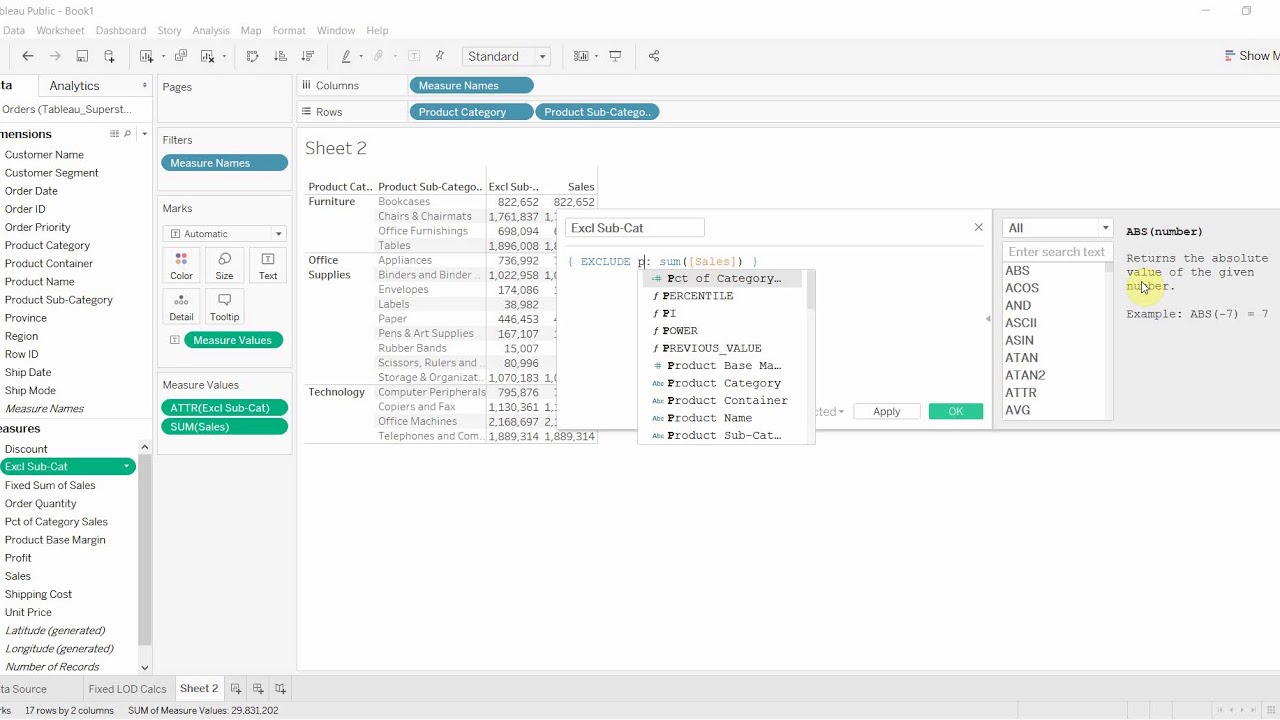Click the Share workbook icon
This screenshot has height=720, width=1280.
654,57
